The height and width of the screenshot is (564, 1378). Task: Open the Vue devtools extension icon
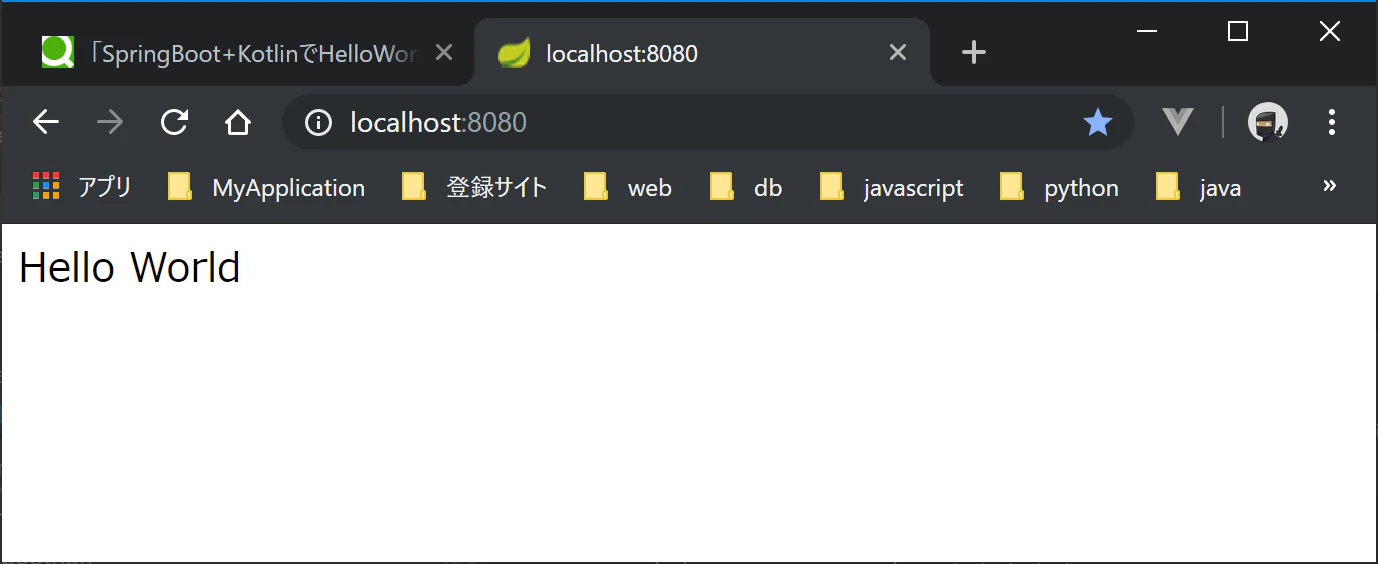coord(1178,122)
